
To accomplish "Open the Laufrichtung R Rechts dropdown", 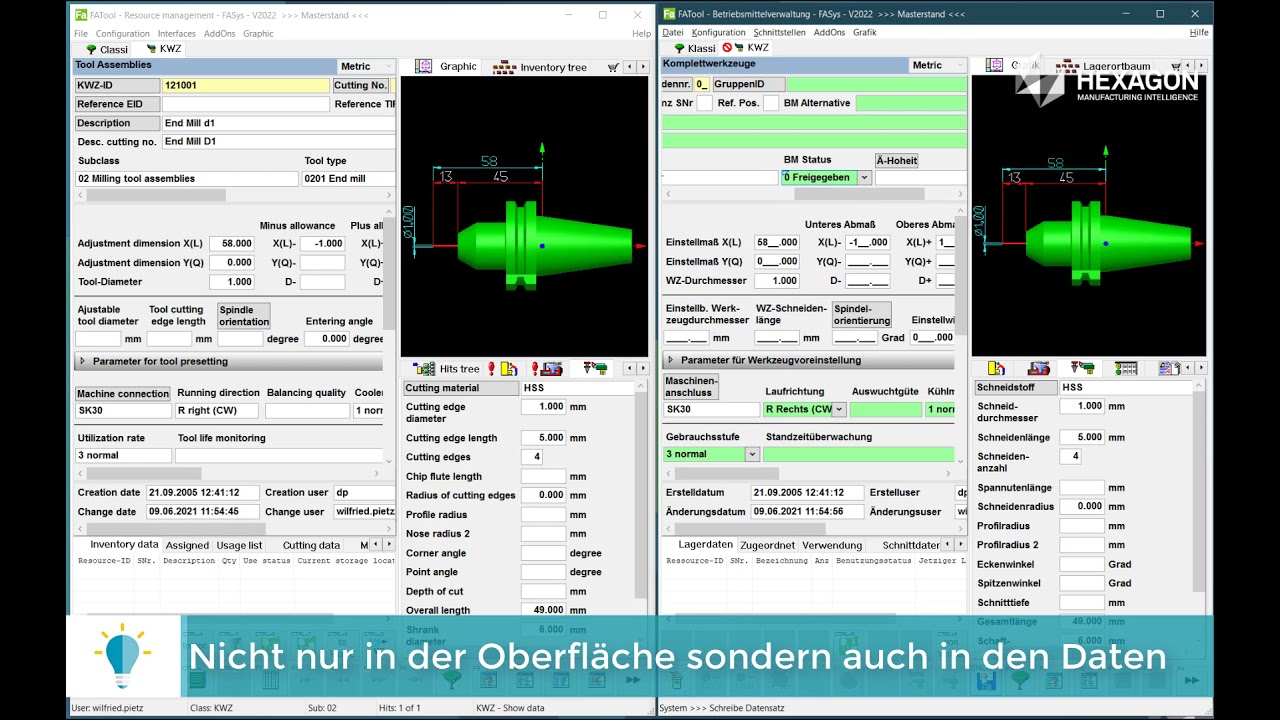I will [x=839, y=409].
